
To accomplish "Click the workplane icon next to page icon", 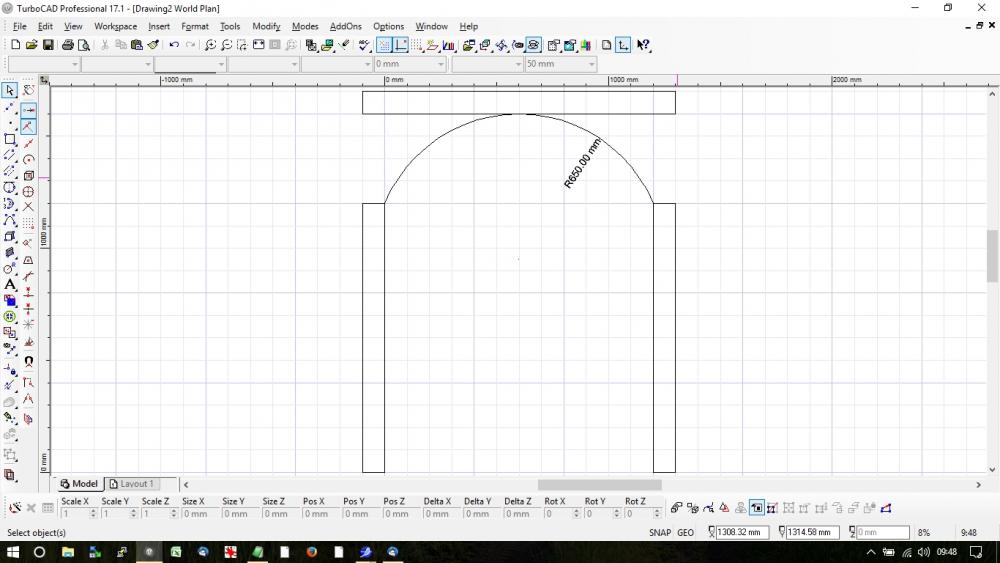I will coord(623,45).
